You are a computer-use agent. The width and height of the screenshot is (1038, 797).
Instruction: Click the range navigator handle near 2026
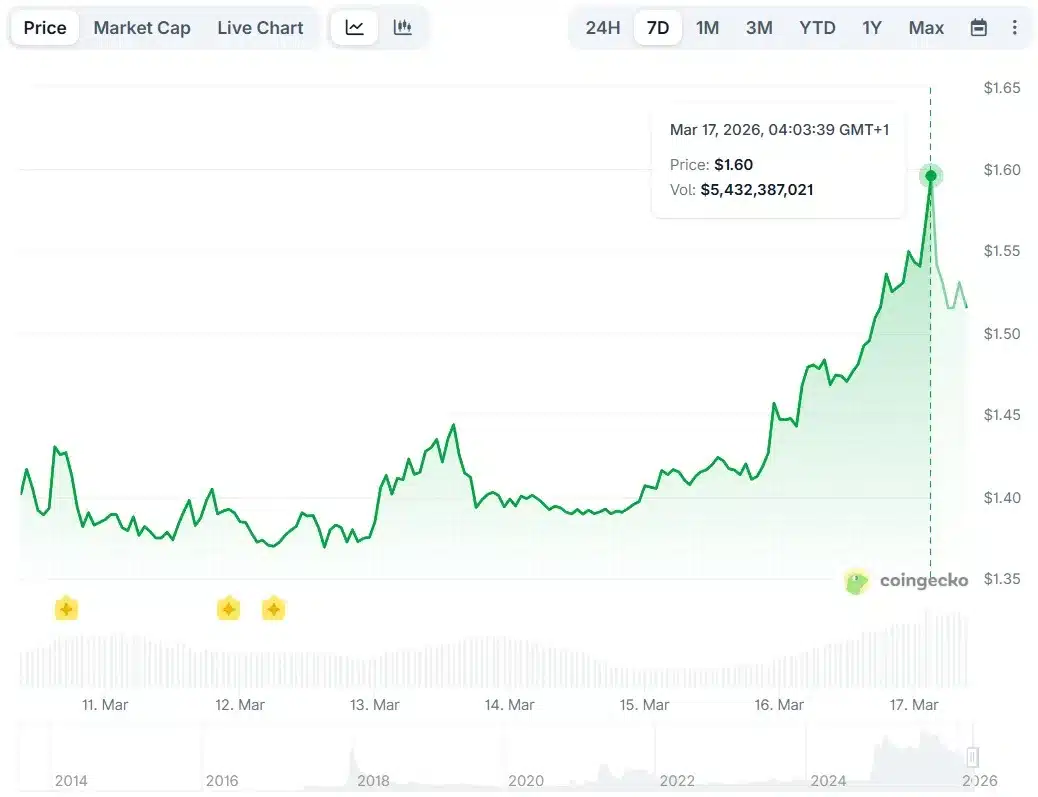(972, 757)
